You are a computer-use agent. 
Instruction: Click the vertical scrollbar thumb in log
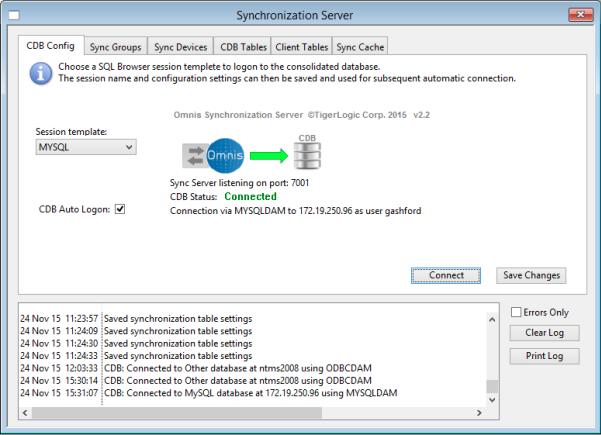tap(492, 386)
